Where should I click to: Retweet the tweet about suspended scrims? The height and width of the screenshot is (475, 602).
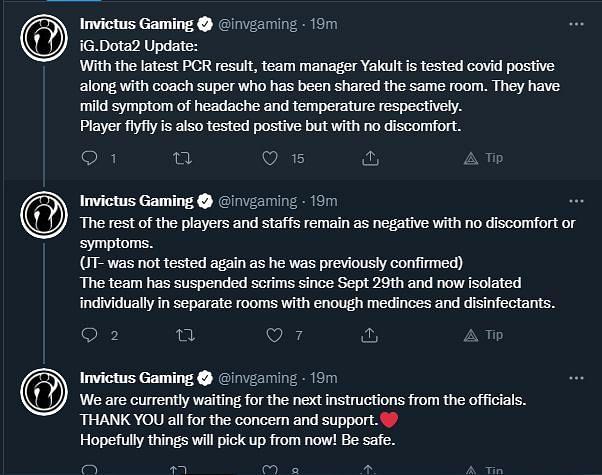(x=180, y=336)
